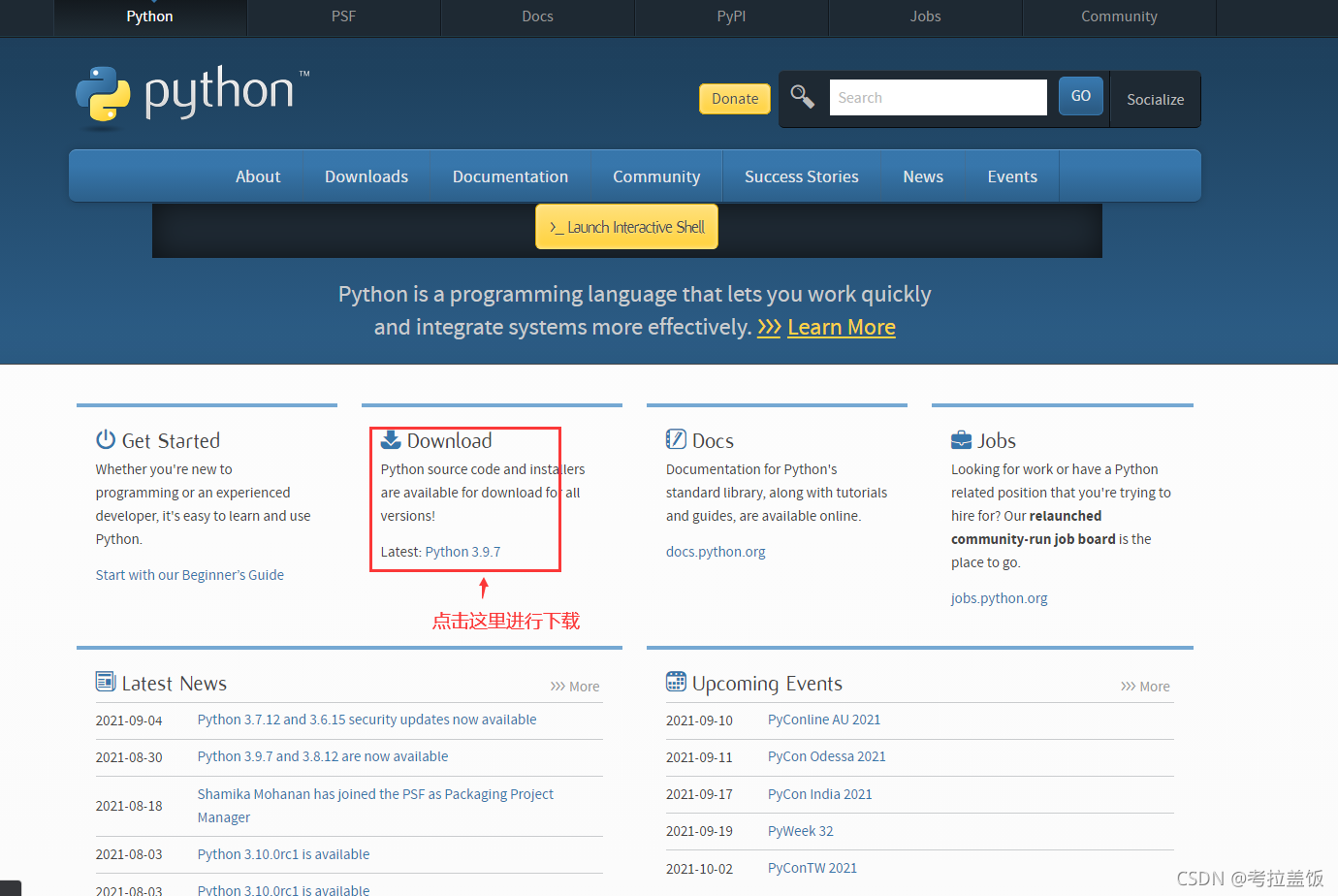Click the 2021-08-30 news date
1338x896 pixels.
pyautogui.click(x=129, y=757)
